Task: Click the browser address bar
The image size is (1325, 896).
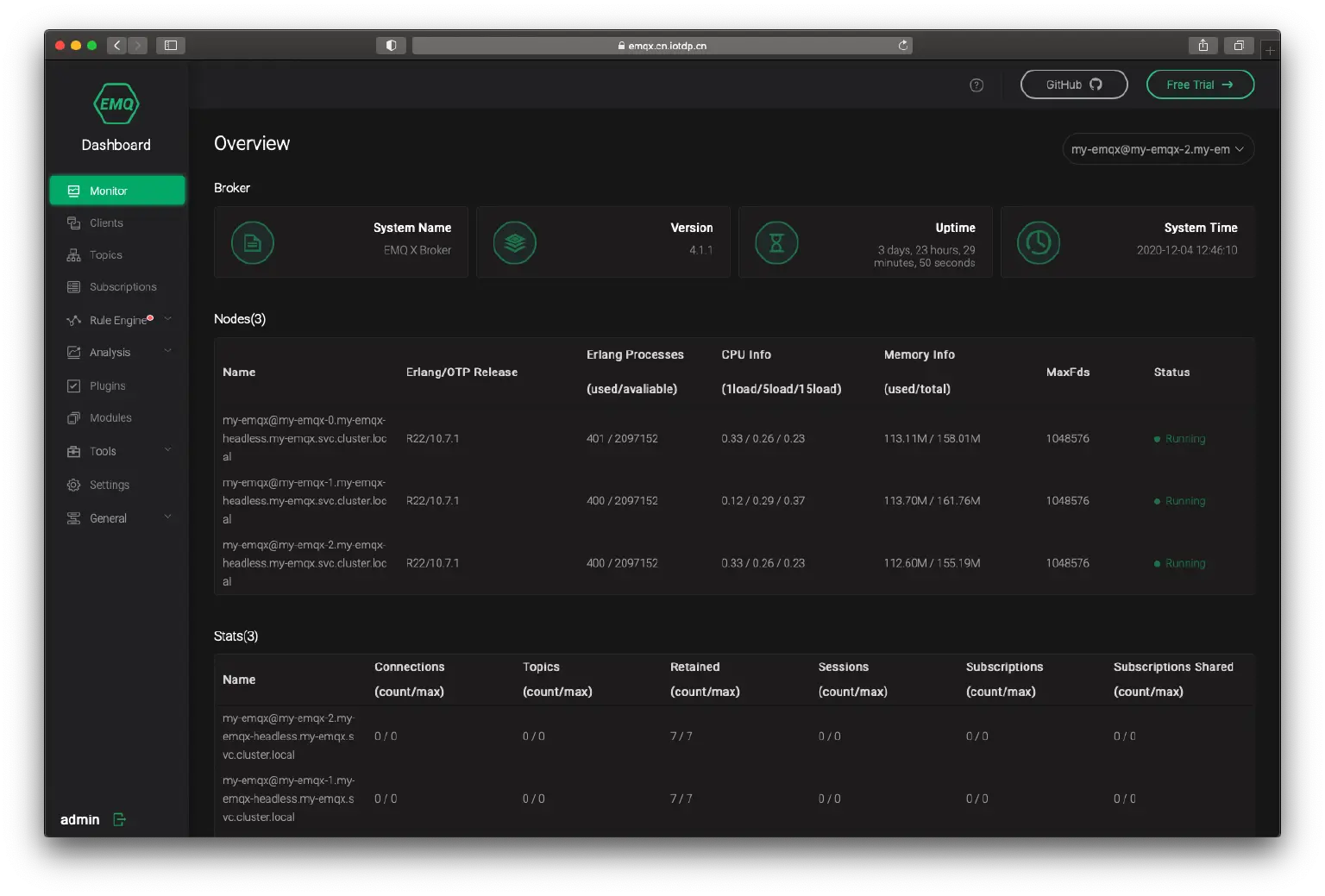Action: 662,45
